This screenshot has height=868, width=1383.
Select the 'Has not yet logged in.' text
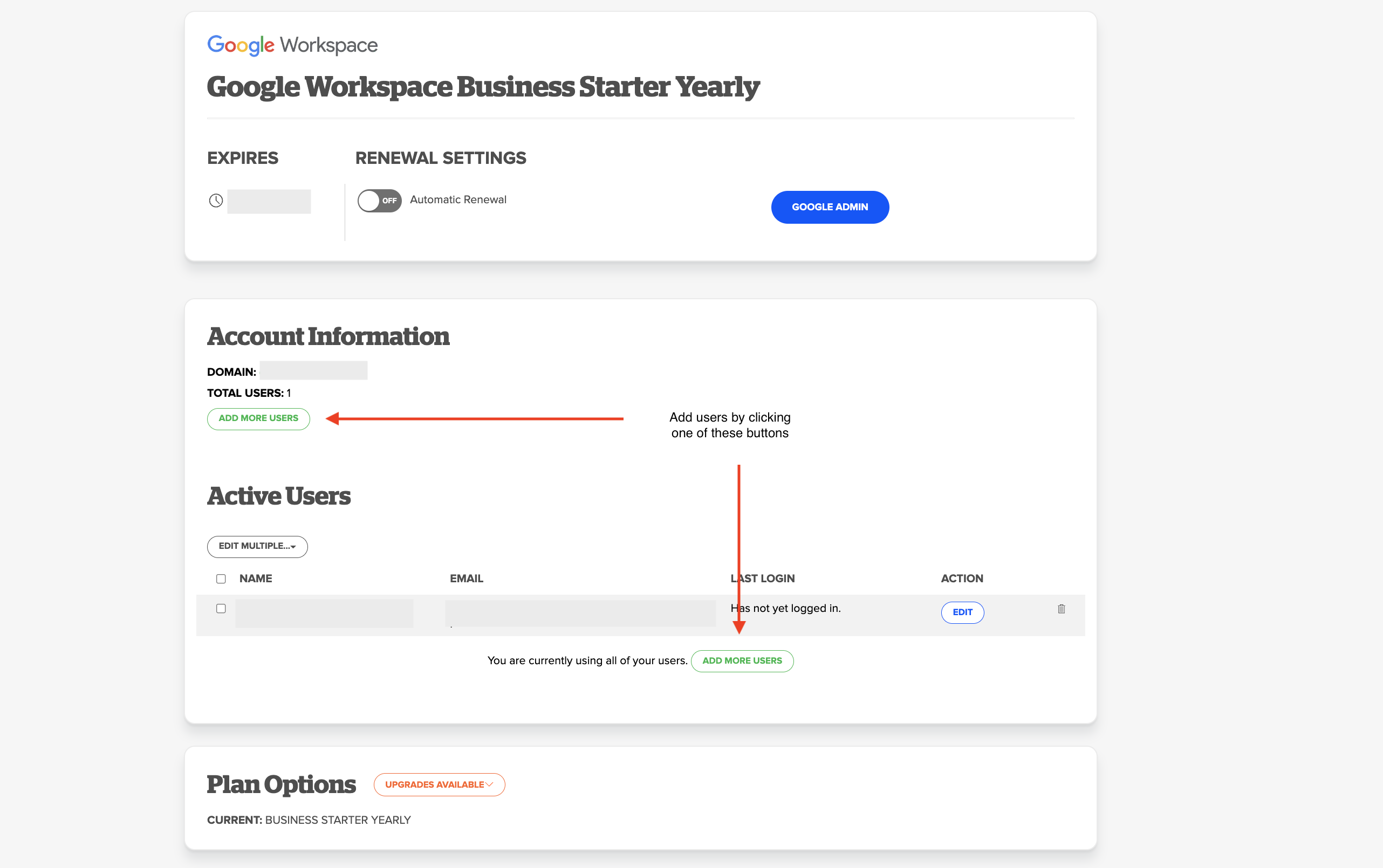tap(786, 608)
